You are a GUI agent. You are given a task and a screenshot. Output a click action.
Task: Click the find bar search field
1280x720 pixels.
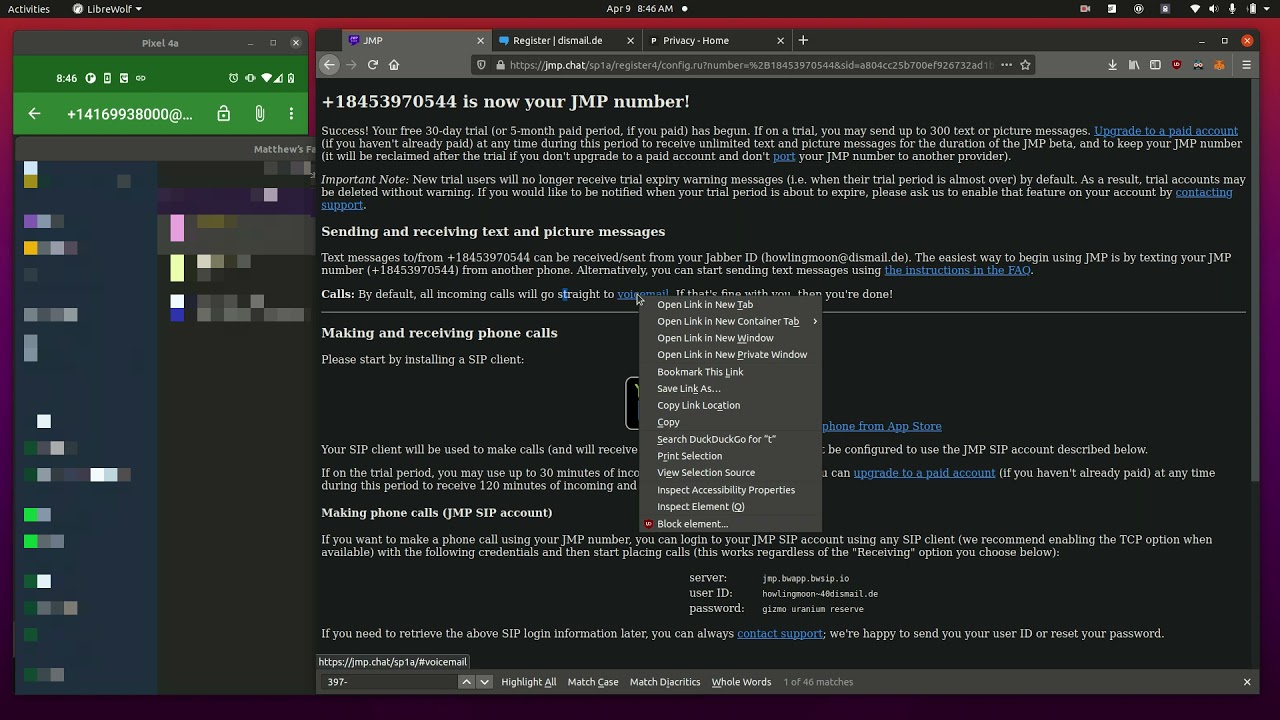point(390,682)
